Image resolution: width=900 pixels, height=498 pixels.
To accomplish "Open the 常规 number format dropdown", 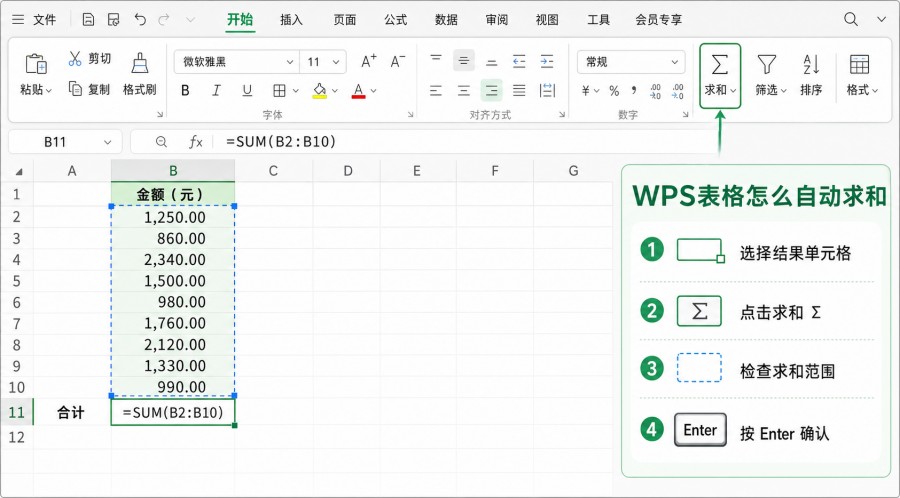I will click(631, 62).
